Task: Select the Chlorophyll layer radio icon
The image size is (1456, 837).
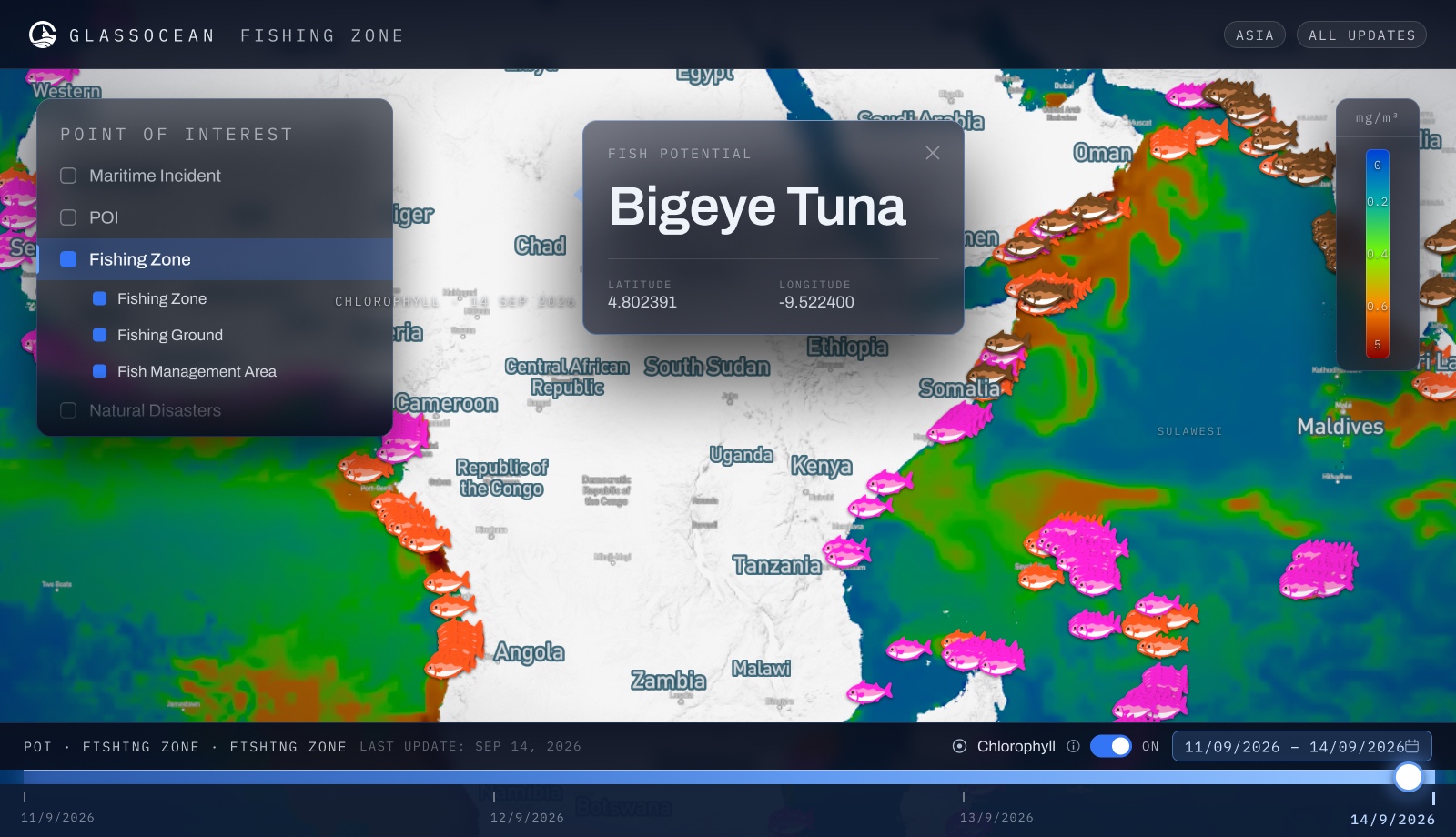Action: tap(959, 746)
